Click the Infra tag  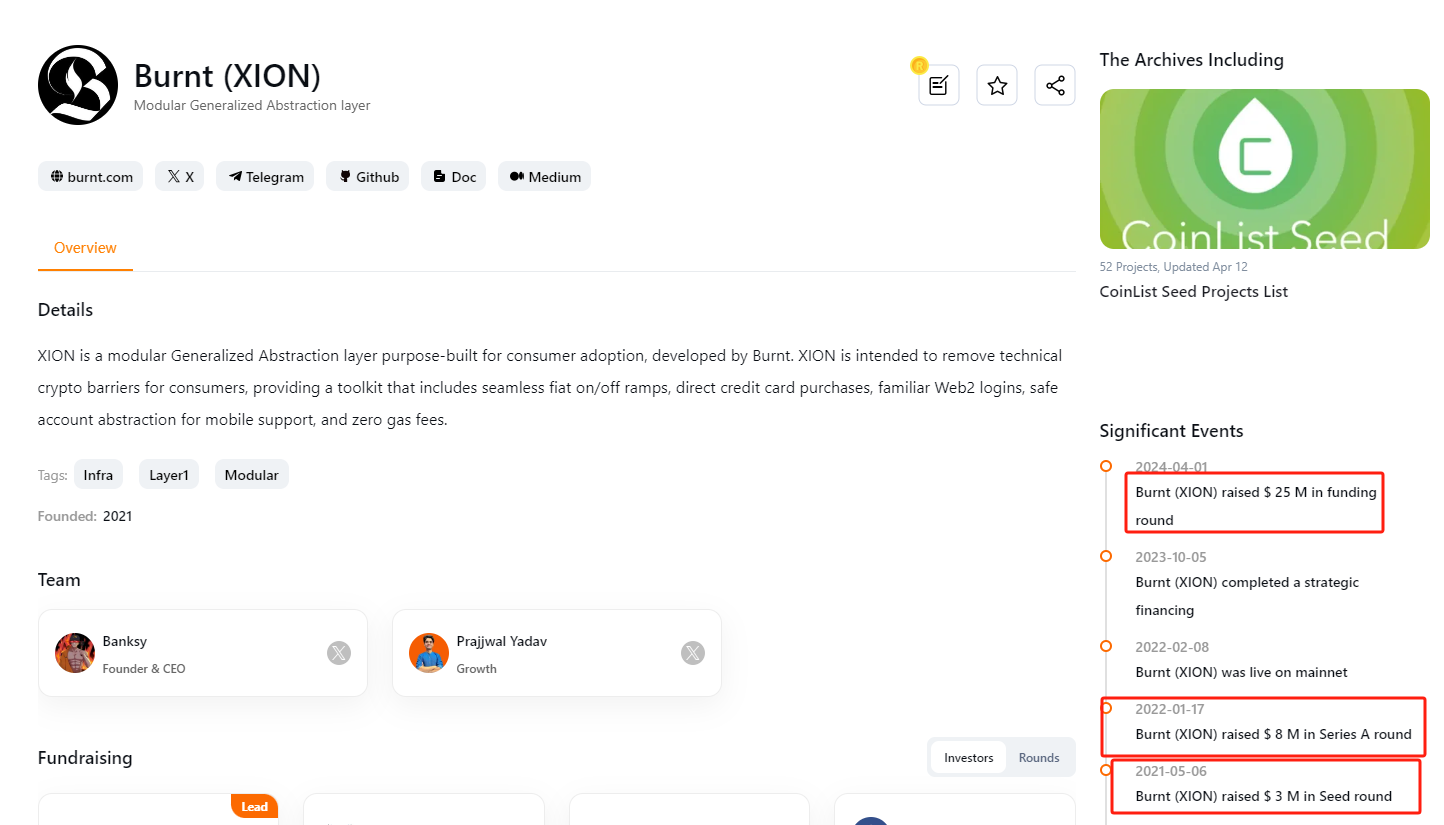[98, 475]
